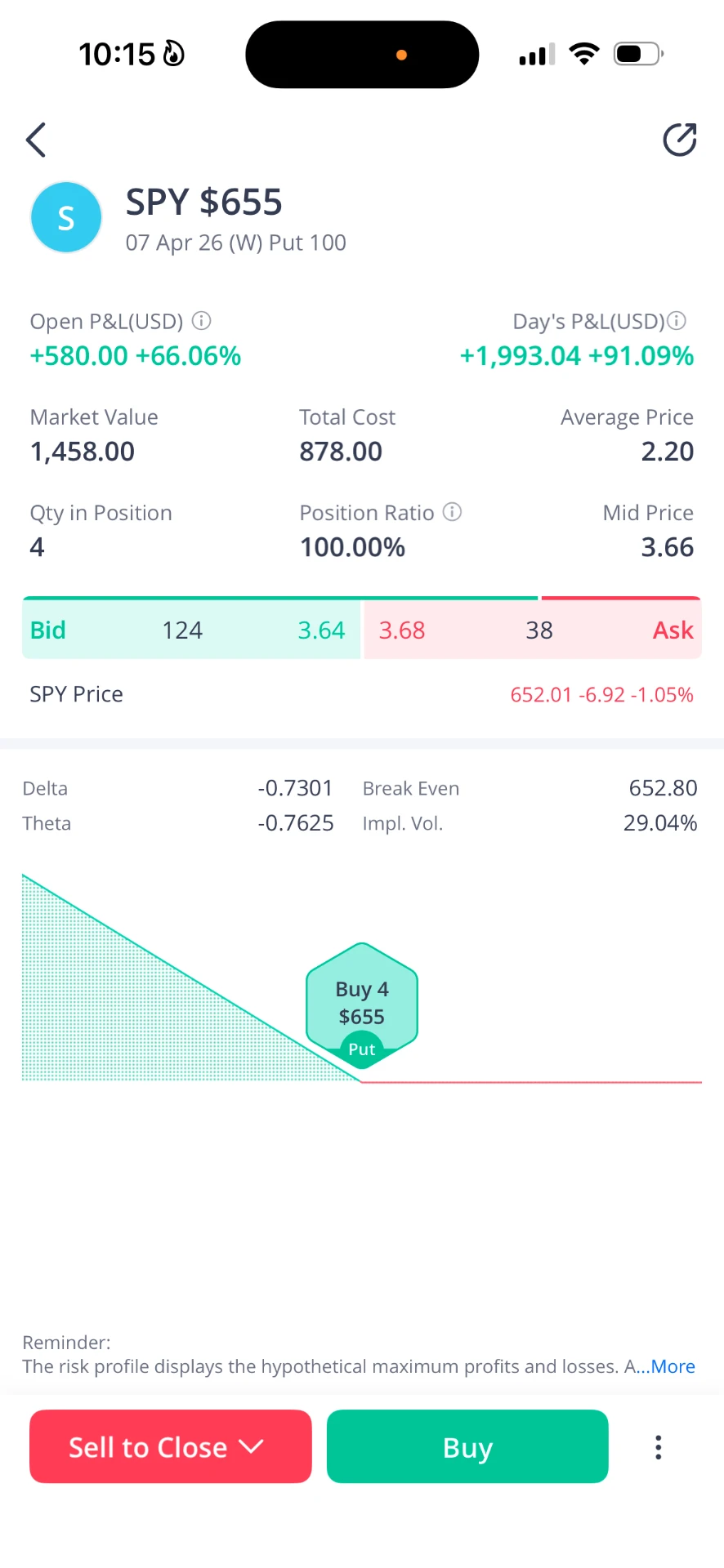Tap the Sell to Close button
The height and width of the screenshot is (1568, 724).
[x=171, y=1446]
